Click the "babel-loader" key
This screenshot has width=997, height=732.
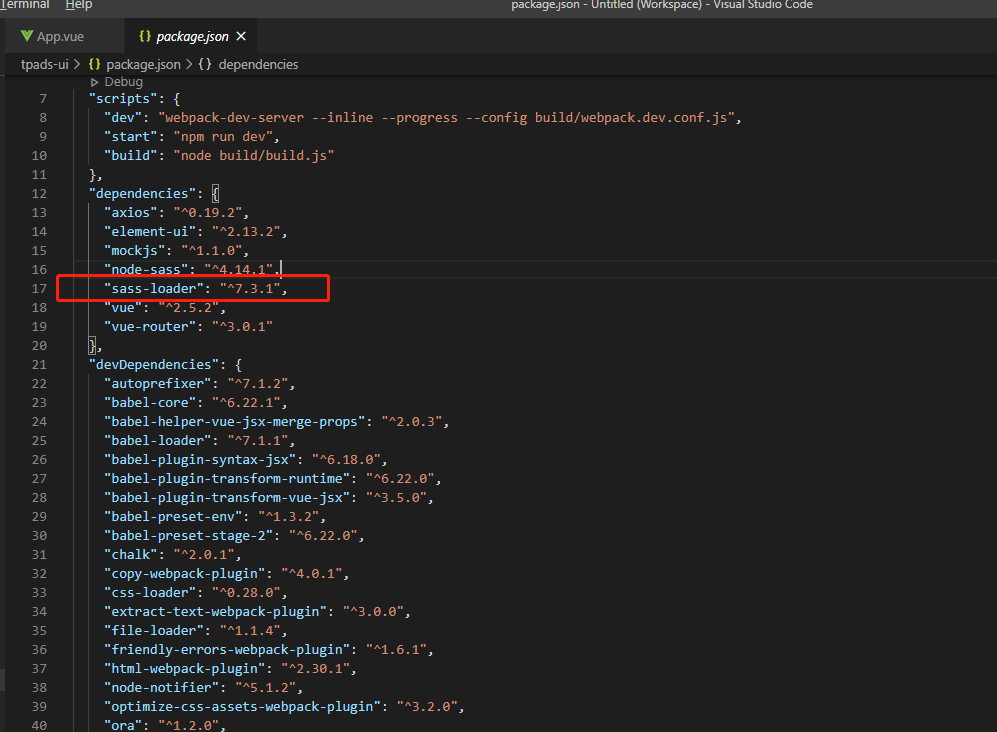click(x=157, y=441)
